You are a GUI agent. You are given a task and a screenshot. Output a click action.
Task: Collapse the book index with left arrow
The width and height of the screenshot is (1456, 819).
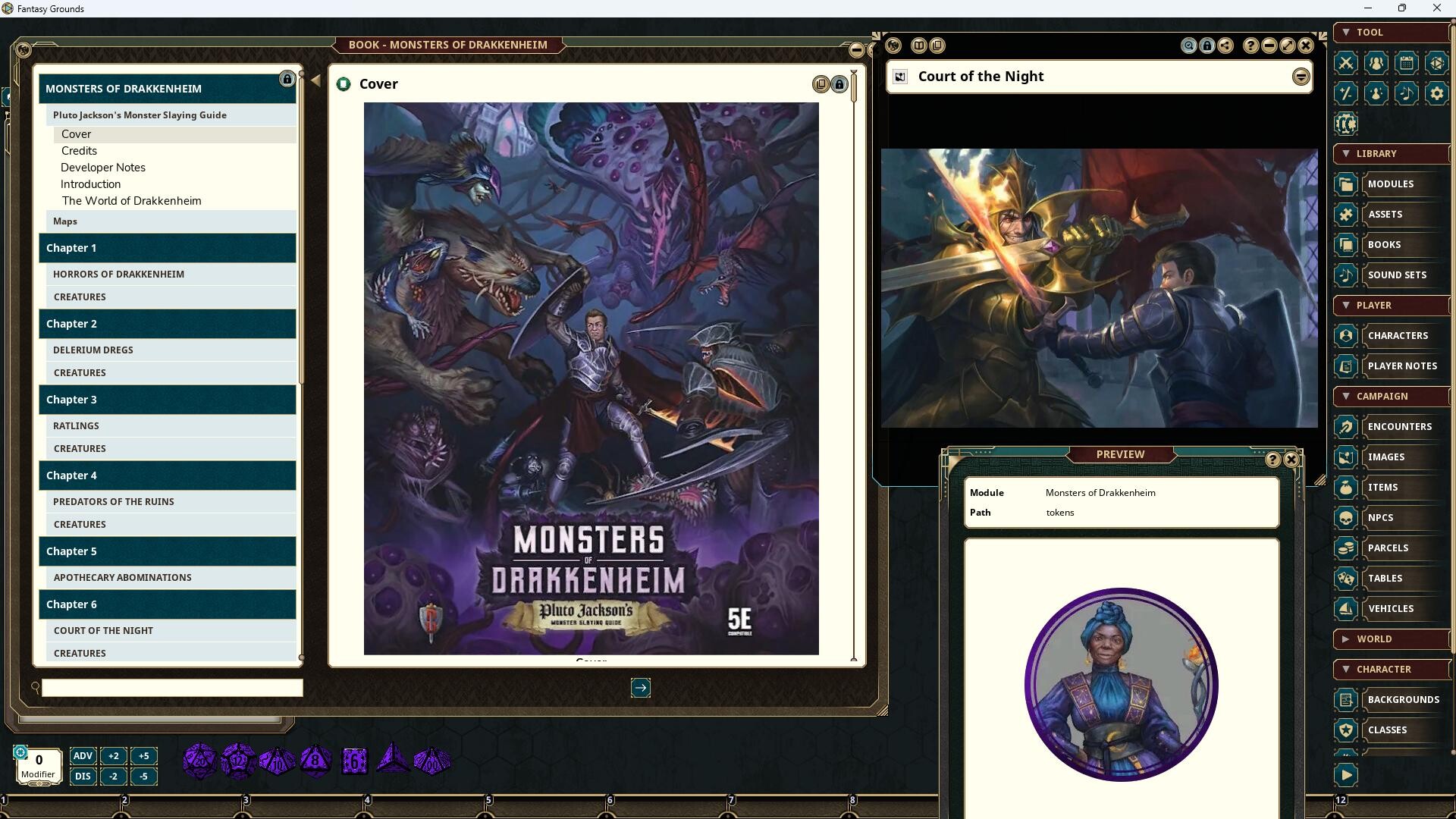point(315,80)
